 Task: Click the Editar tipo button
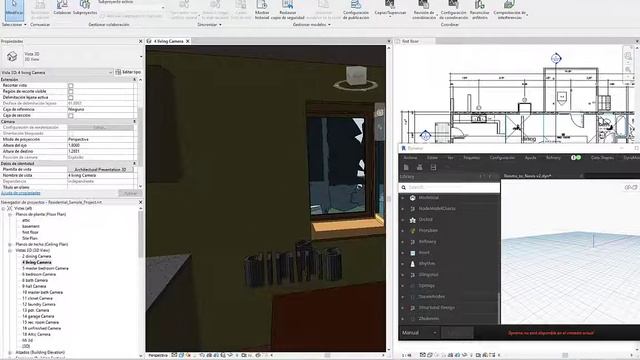[128, 72]
